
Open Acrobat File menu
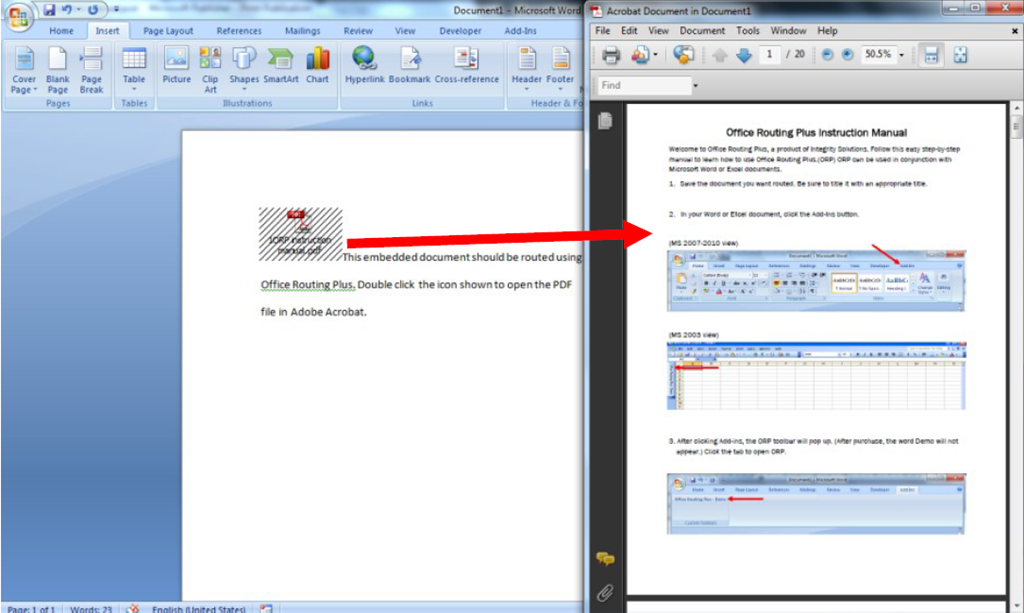(603, 31)
